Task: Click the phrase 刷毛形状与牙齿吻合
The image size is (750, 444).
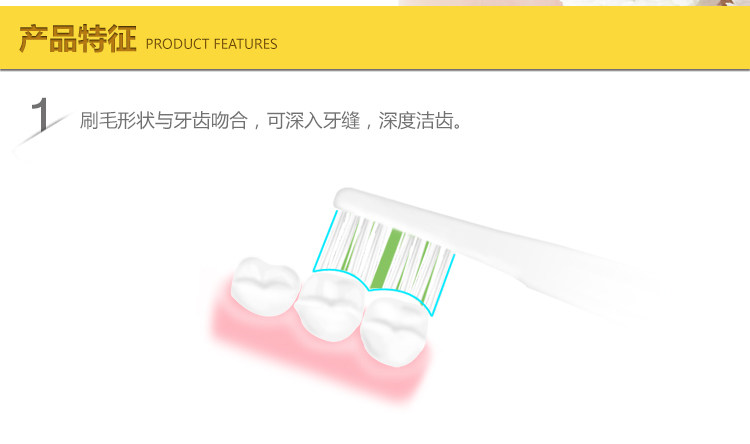Action: click(x=164, y=121)
